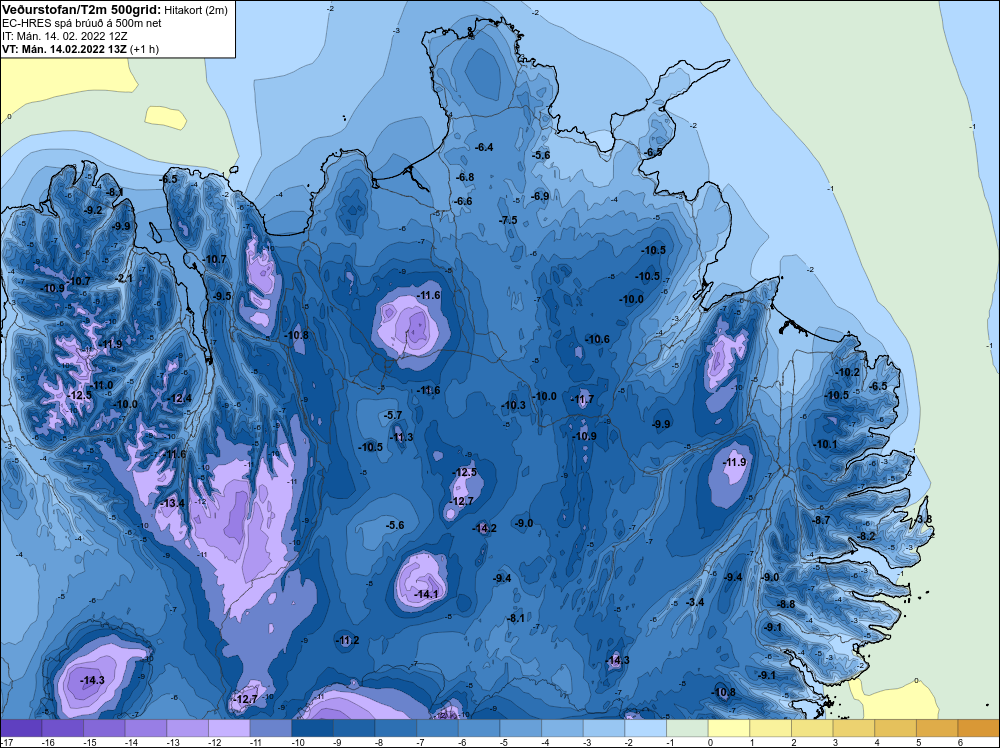Click the -11.2 temperature value
The image size is (1000, 748).
point(348,640)
